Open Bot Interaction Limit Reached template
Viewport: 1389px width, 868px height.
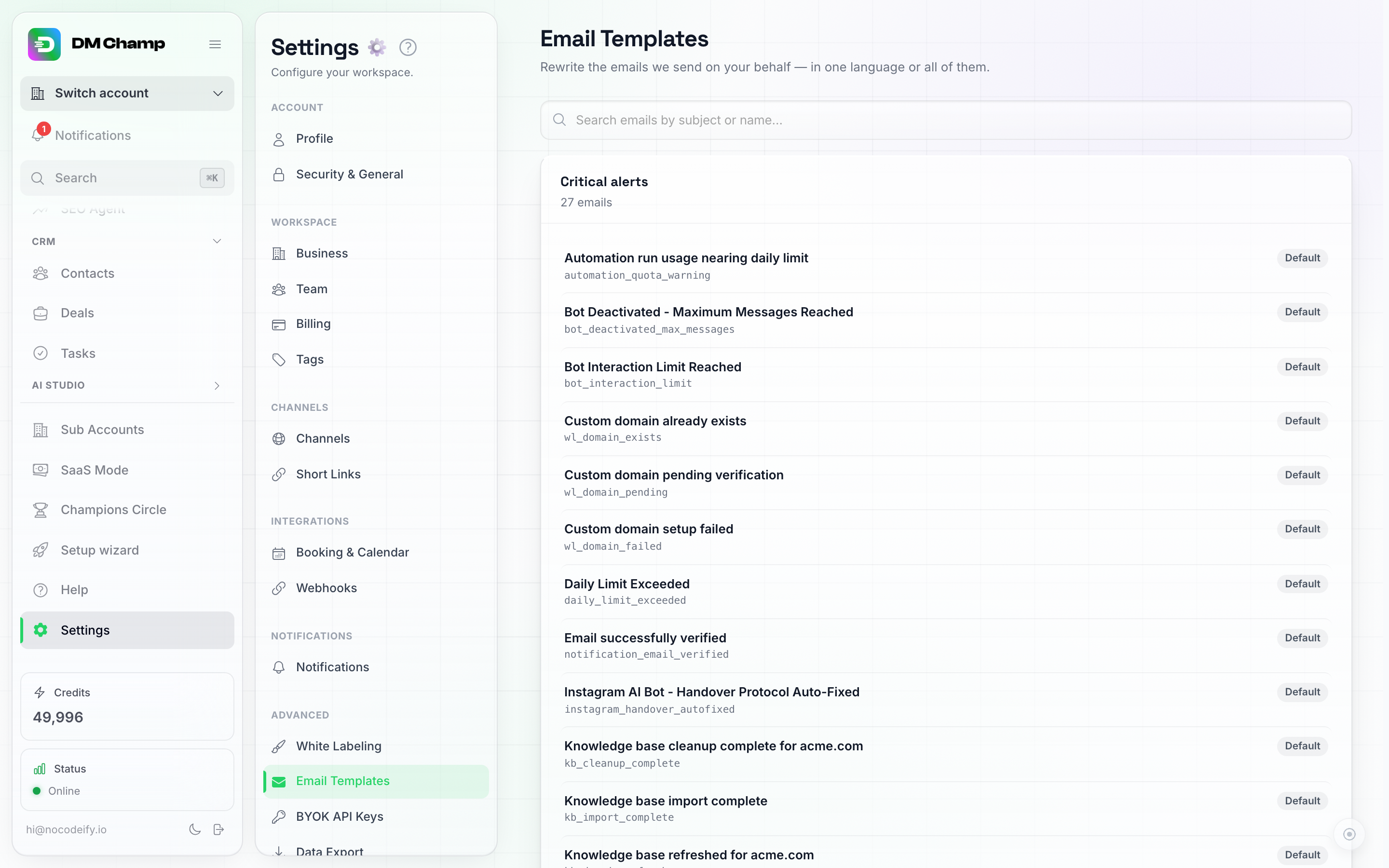click(x=946, y=374)
